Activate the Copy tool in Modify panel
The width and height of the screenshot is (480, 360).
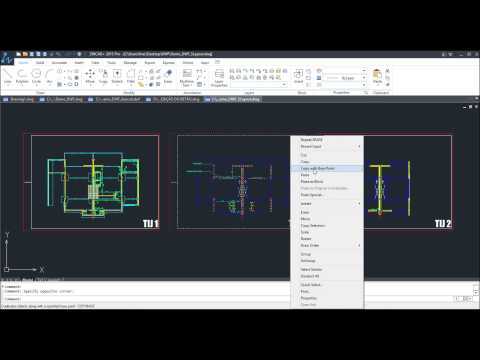pyautogui.click(x=103, y=76)
